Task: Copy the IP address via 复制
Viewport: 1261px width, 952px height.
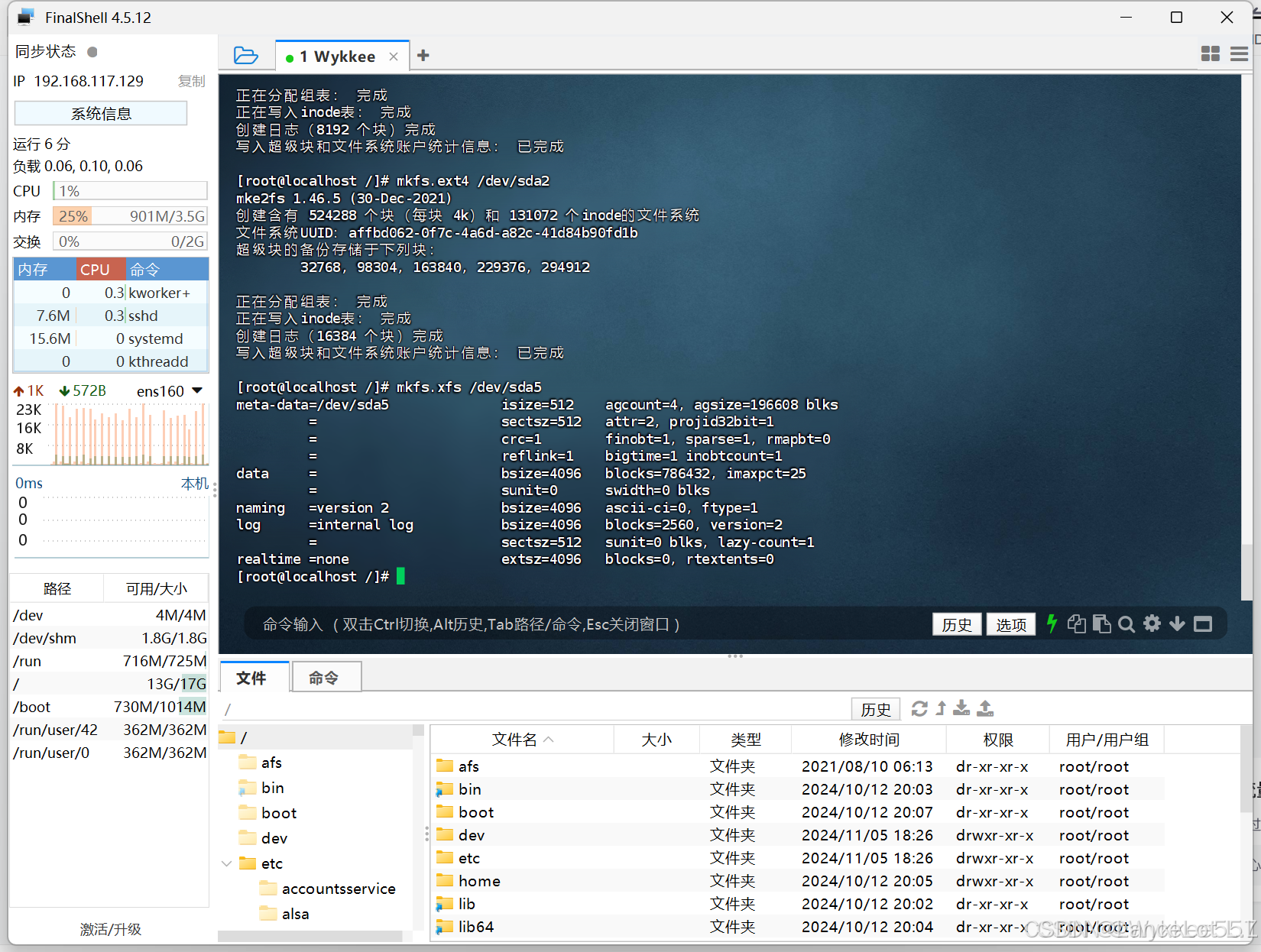Action: click(x=191, y=81)
